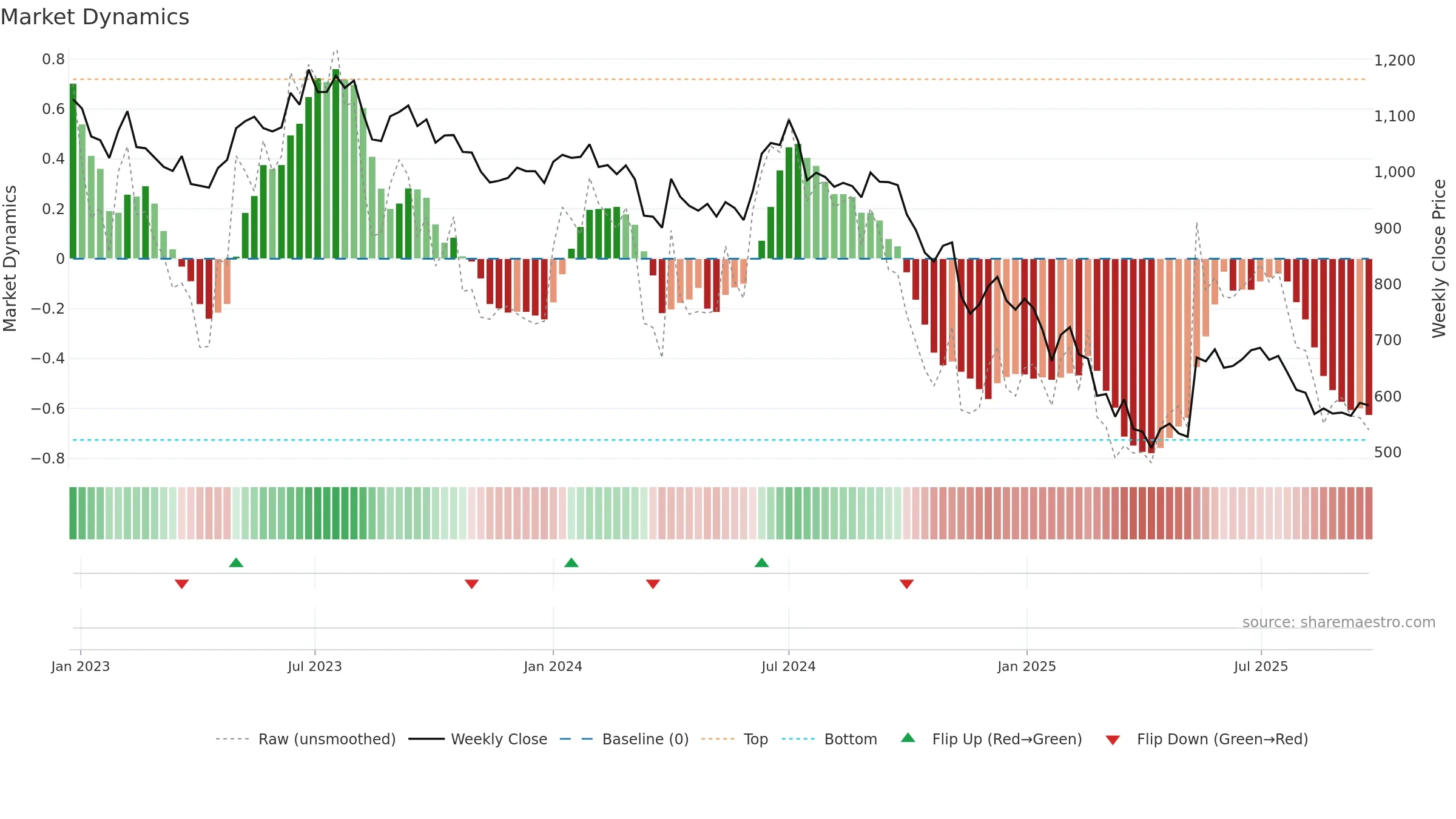Click the Jan 2025 x-axis label
1456x819 pixels.
pos(1027,666)
